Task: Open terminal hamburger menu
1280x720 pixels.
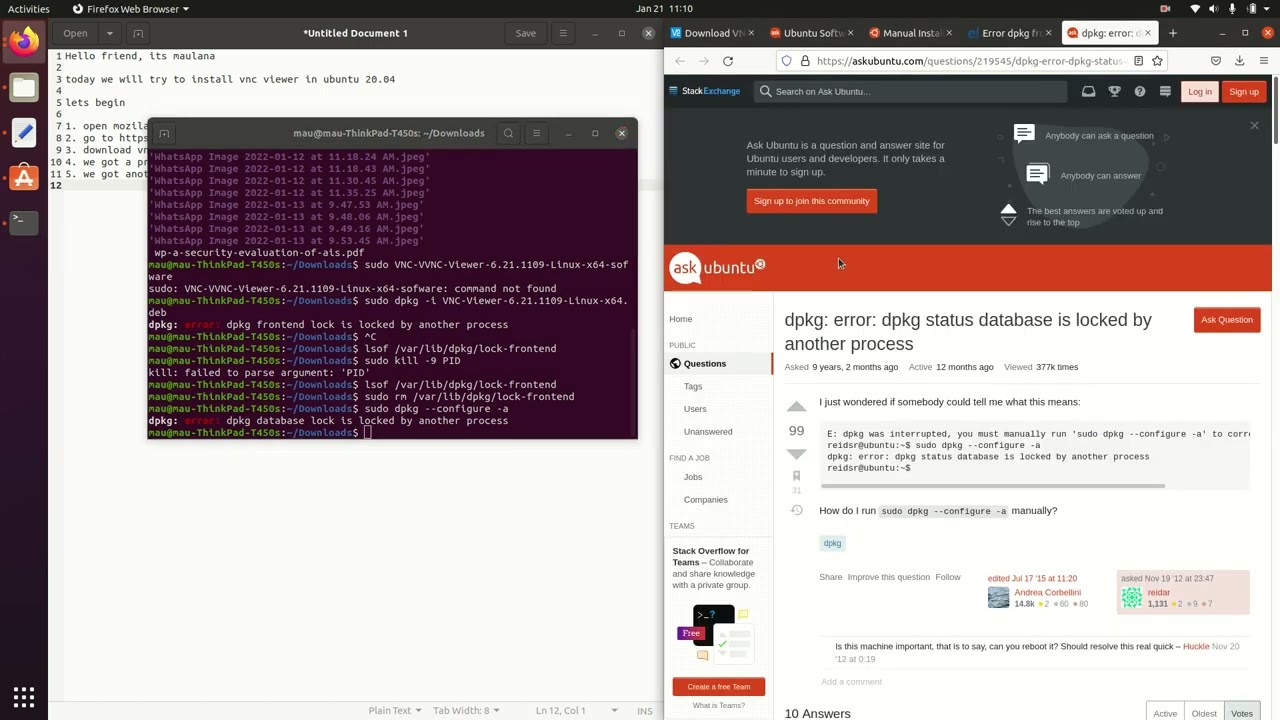Action: coord(536,133)
